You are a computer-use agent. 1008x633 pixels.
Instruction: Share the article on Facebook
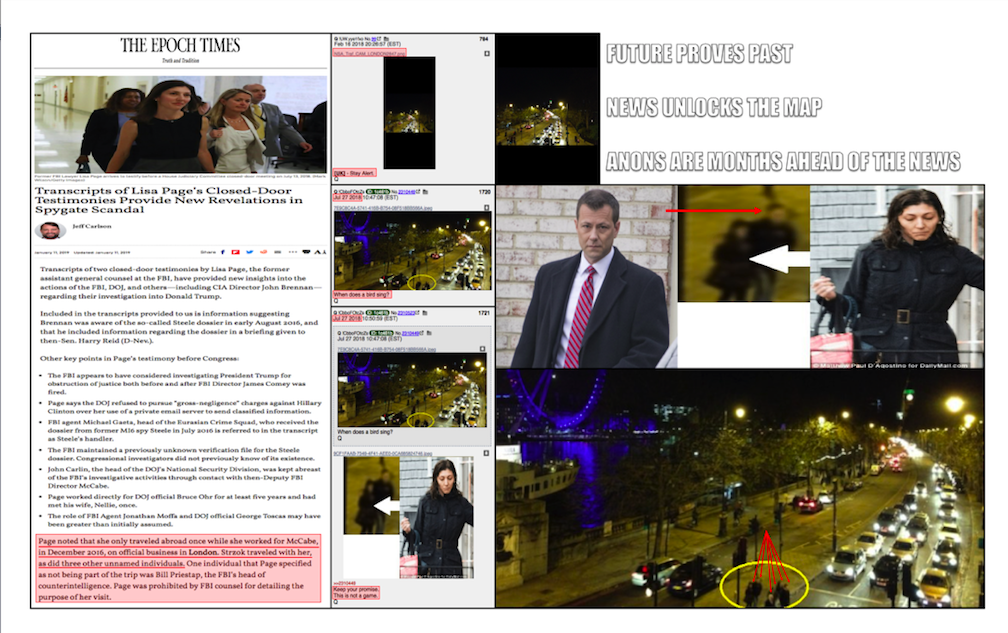click(x=223, y=252)
